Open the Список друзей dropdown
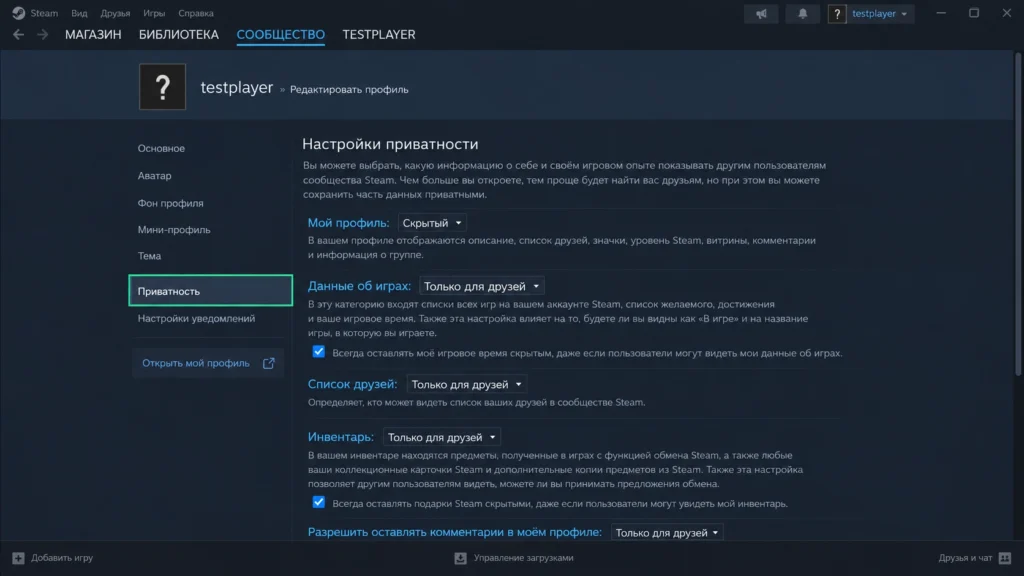Image resolution: width=1024 pixels, height=576 pixels. 466,384
